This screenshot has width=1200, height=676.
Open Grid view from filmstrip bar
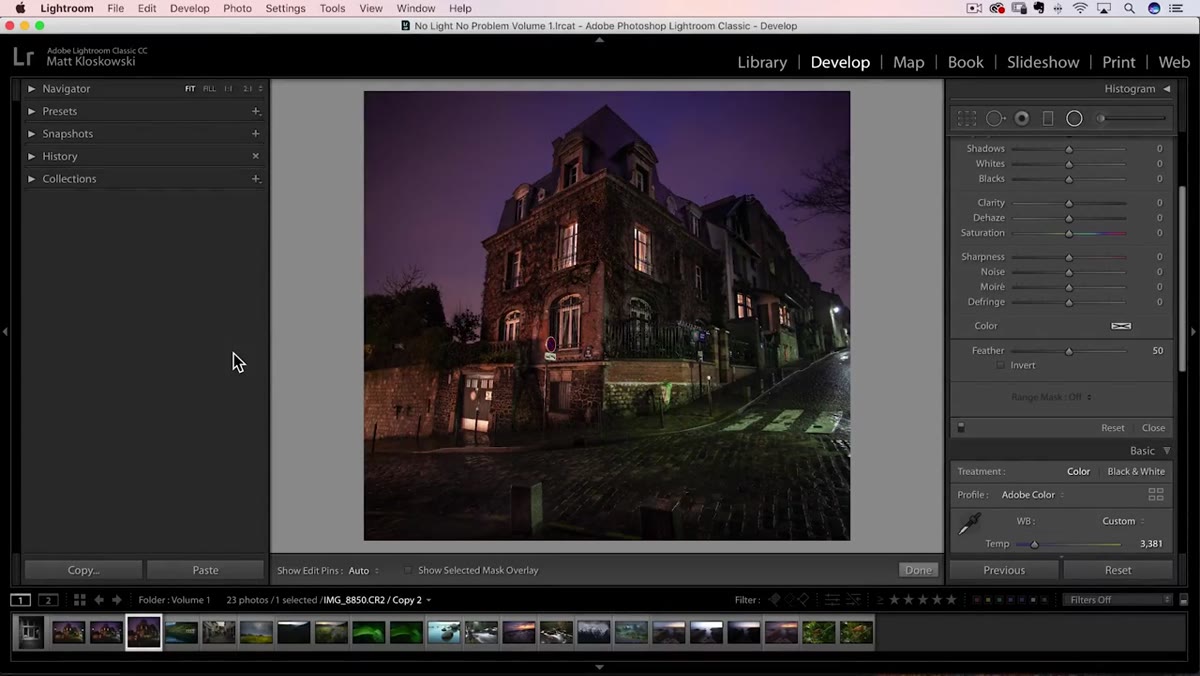[x=79, y=600]
